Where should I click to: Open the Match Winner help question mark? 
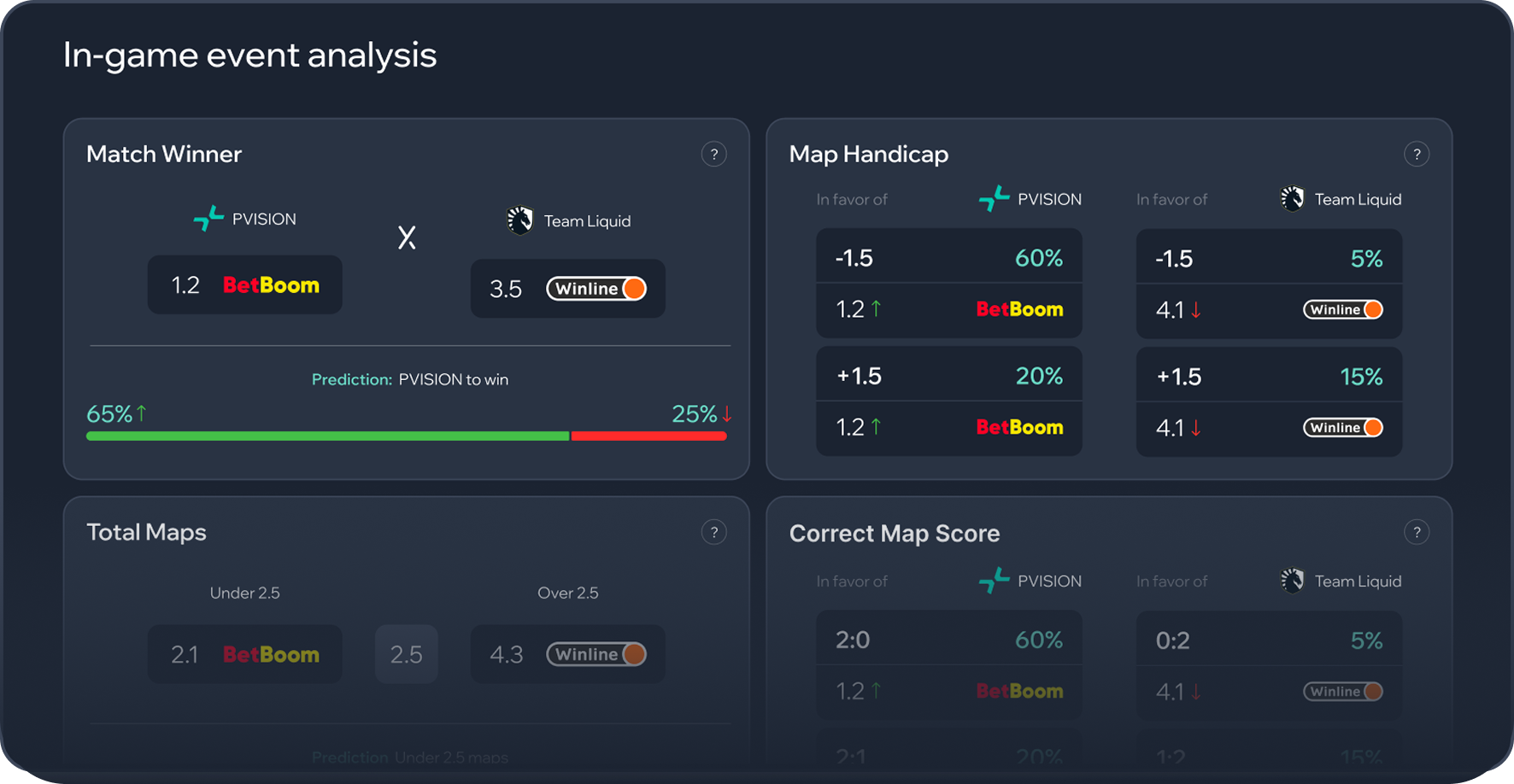click(x=713, y=155)
